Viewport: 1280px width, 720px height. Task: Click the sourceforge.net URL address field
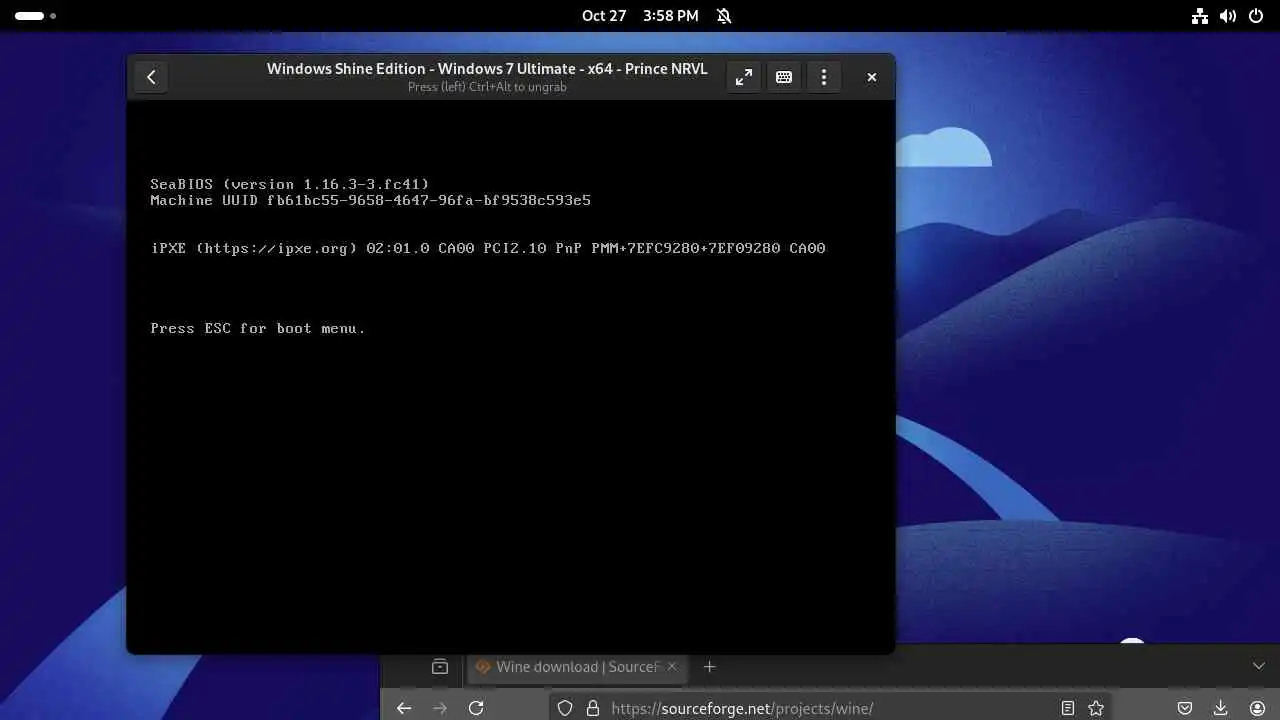click(x=830, y=708)
